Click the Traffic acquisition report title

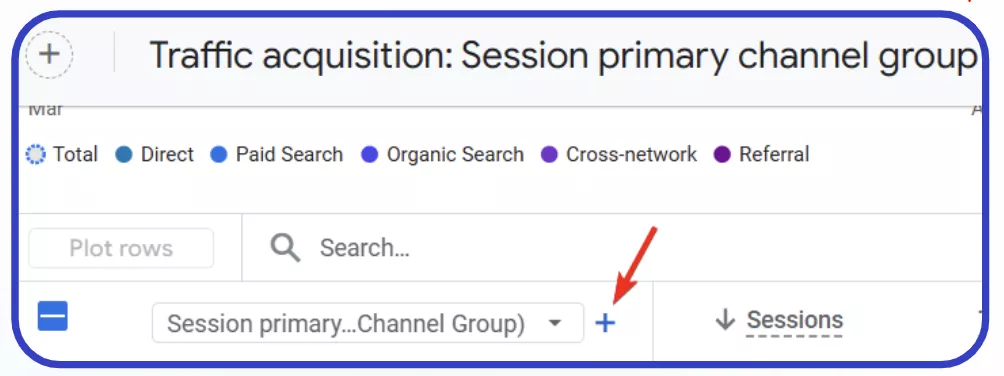[x=563, y=56]
